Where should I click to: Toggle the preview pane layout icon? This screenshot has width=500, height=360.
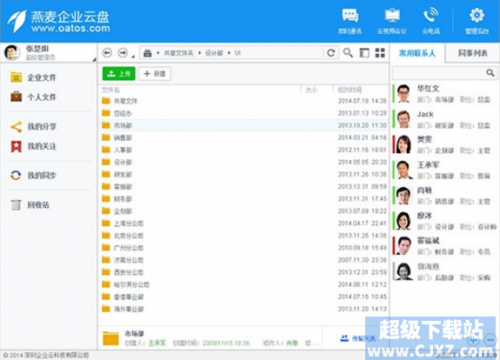[364, 53]
